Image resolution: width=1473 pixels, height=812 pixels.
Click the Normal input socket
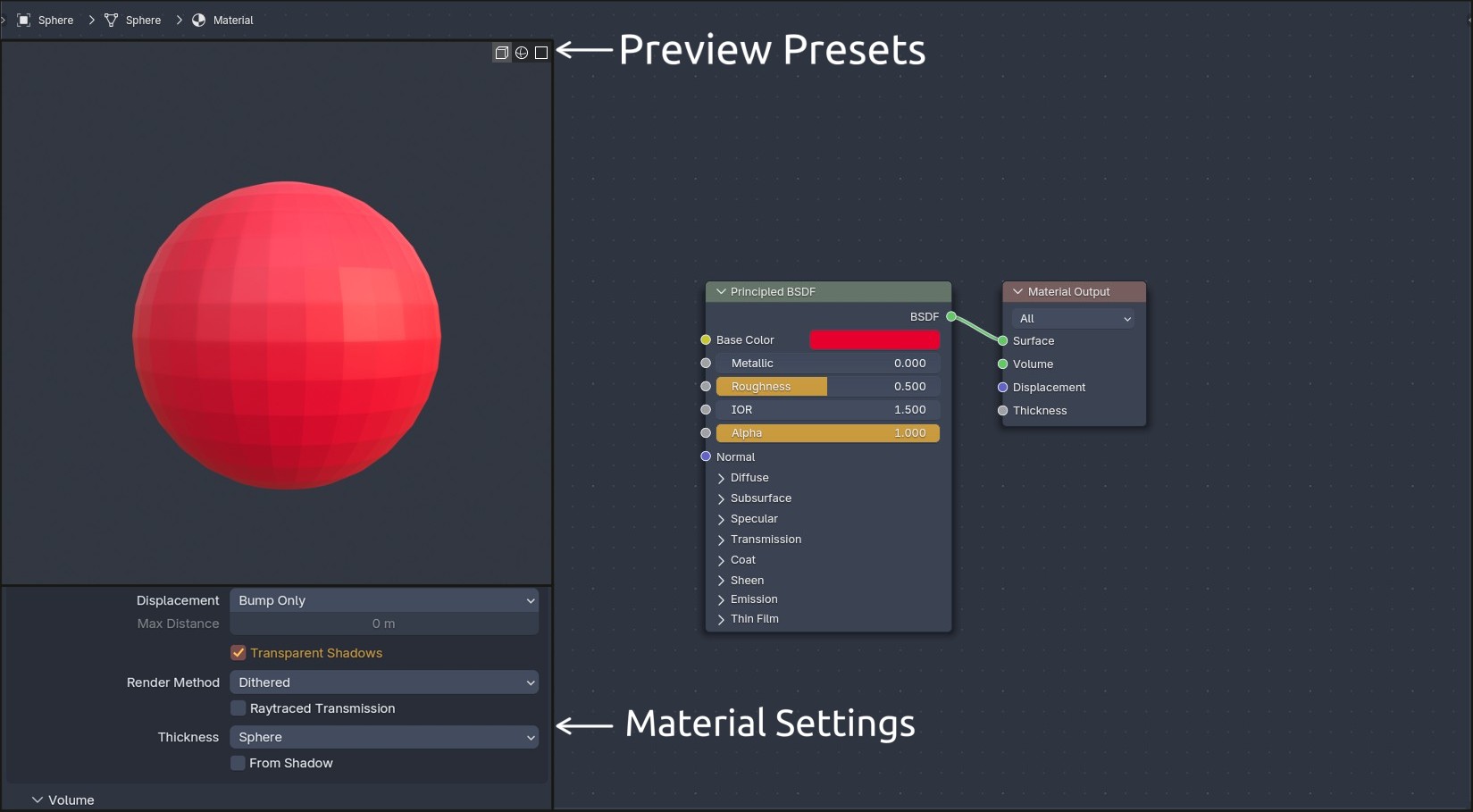(706, 456)
